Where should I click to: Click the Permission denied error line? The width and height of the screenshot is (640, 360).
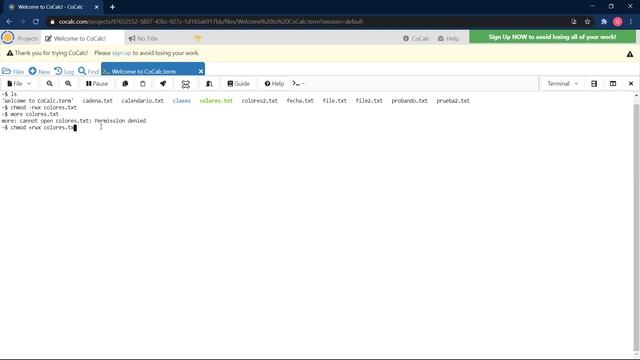click(x=74, y=121)
